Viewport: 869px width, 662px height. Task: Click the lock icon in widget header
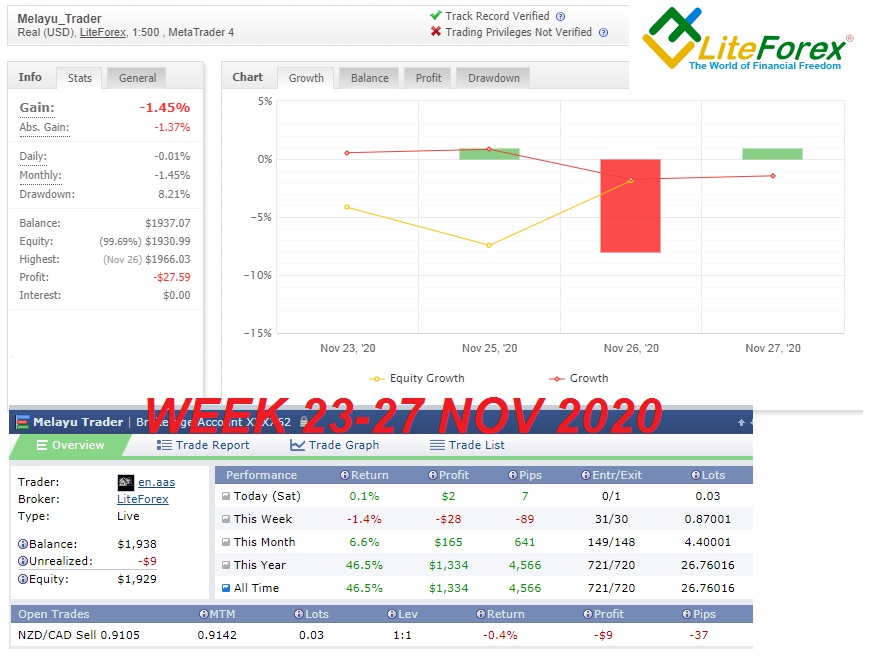[x=303, y=422]
